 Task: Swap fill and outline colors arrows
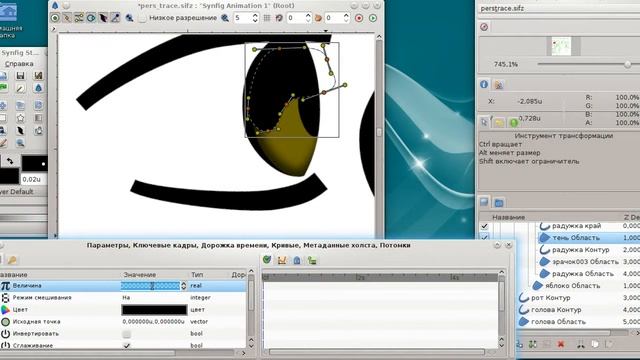[x=10, y=161]
